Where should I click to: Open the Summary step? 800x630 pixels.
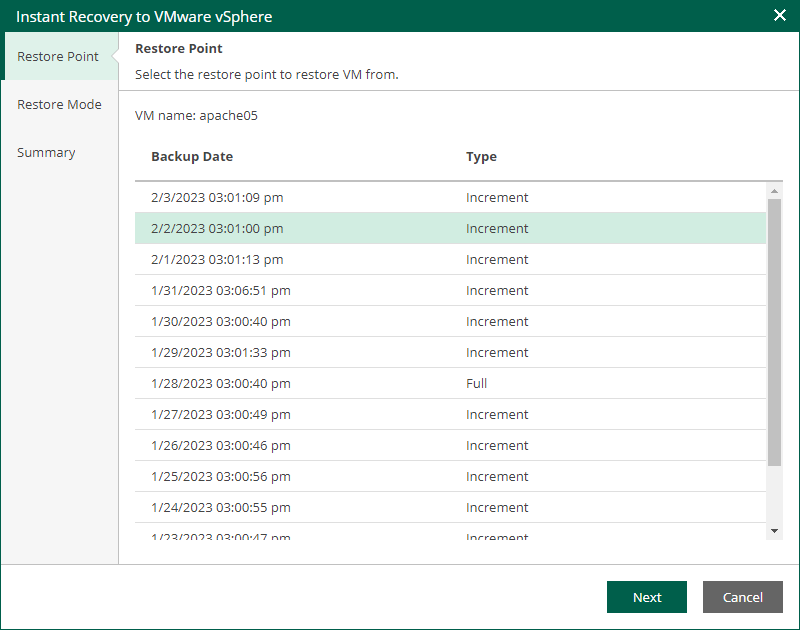point(46,153)
